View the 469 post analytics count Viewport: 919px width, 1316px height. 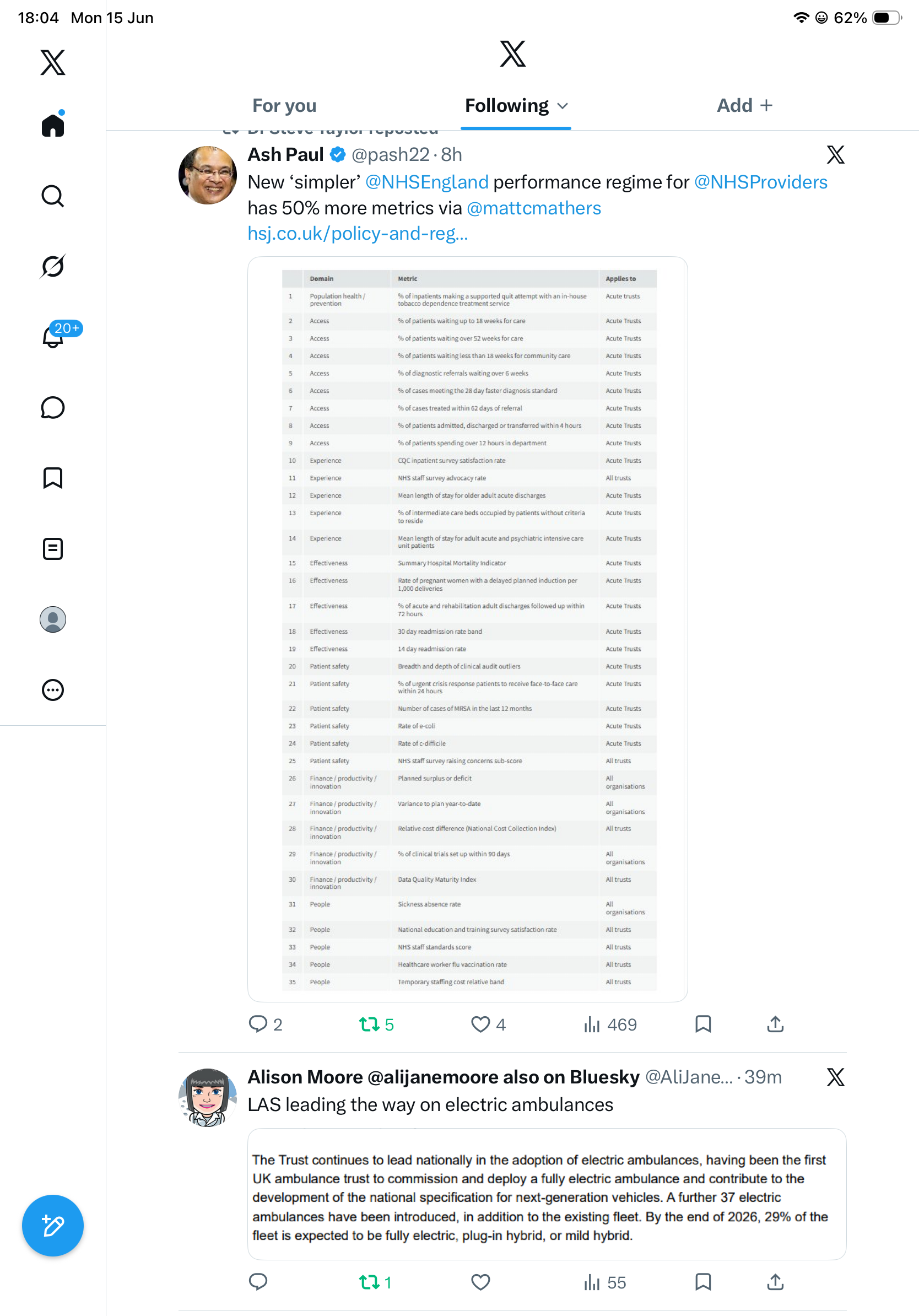coord(609,1024)
